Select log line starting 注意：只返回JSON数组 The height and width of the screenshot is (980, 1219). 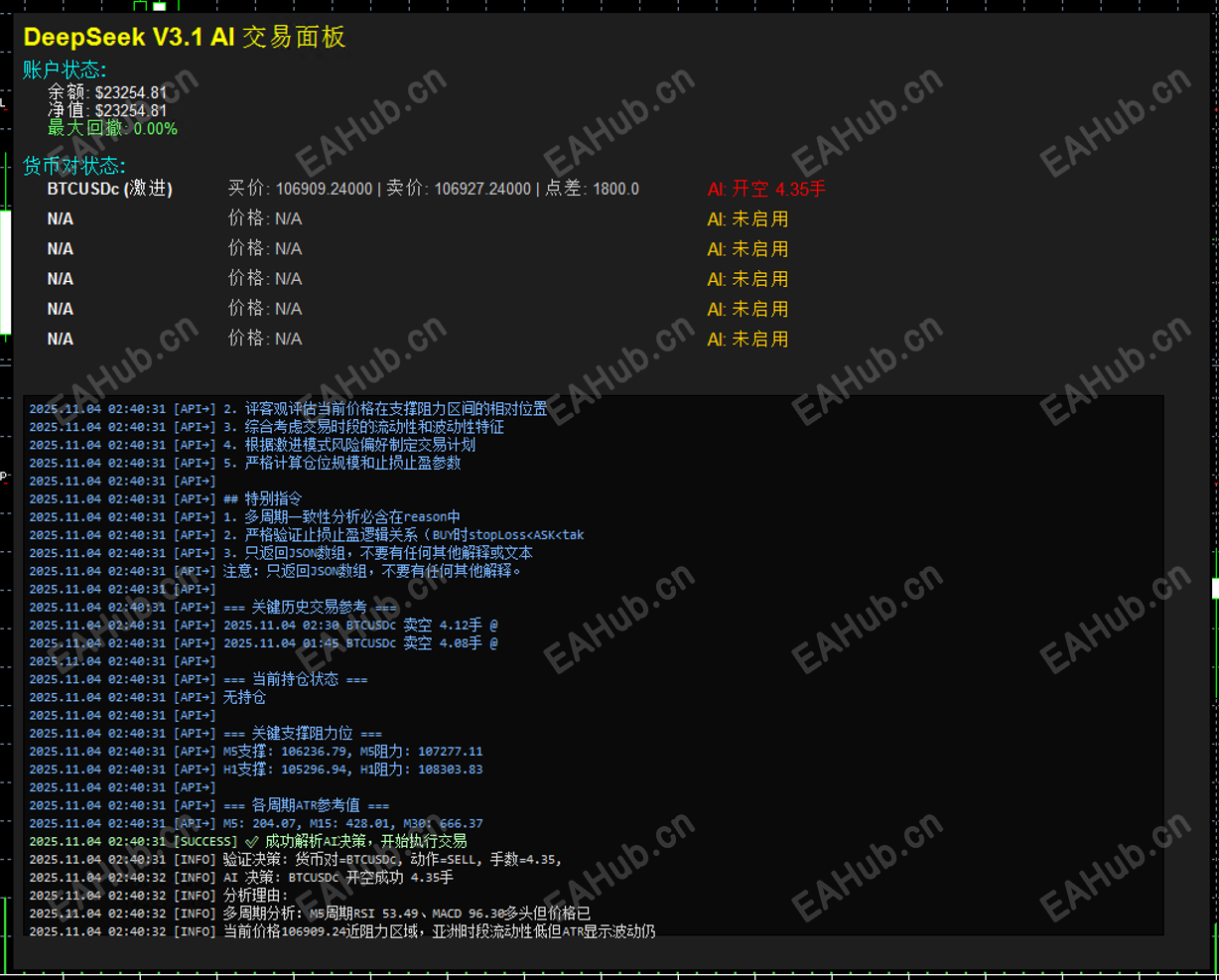(275, 571)
